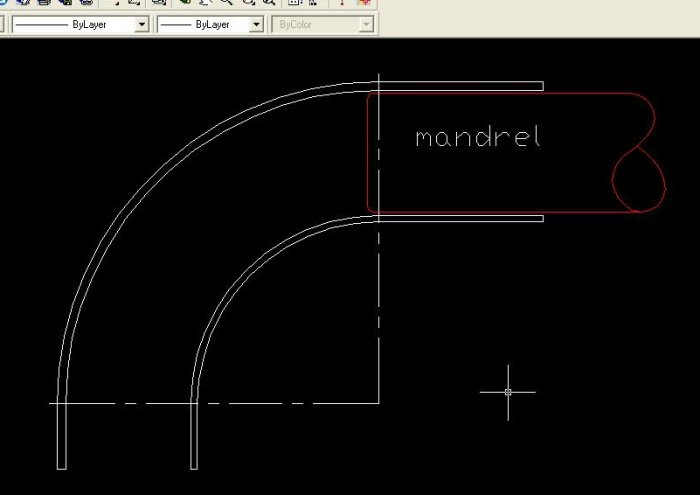The height and width of the screenshot is (495, 700).
Task: Select the "mandrel" text in the drawing
Action: pyautogui.click(x=478, y=137)
